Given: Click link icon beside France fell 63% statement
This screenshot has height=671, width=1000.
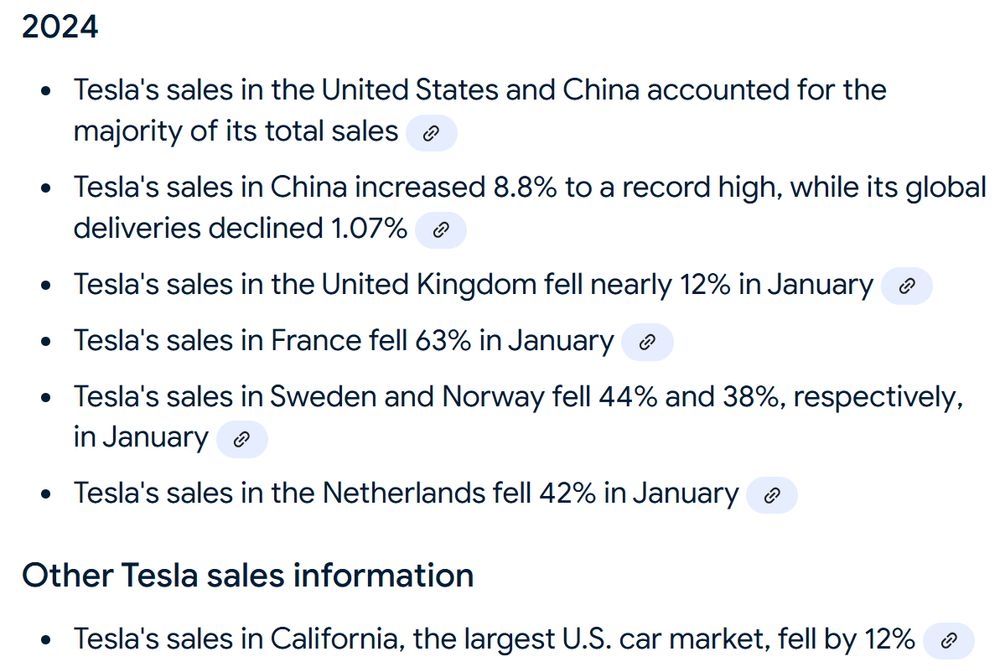Looking at the screenshot, I should 647,342.
